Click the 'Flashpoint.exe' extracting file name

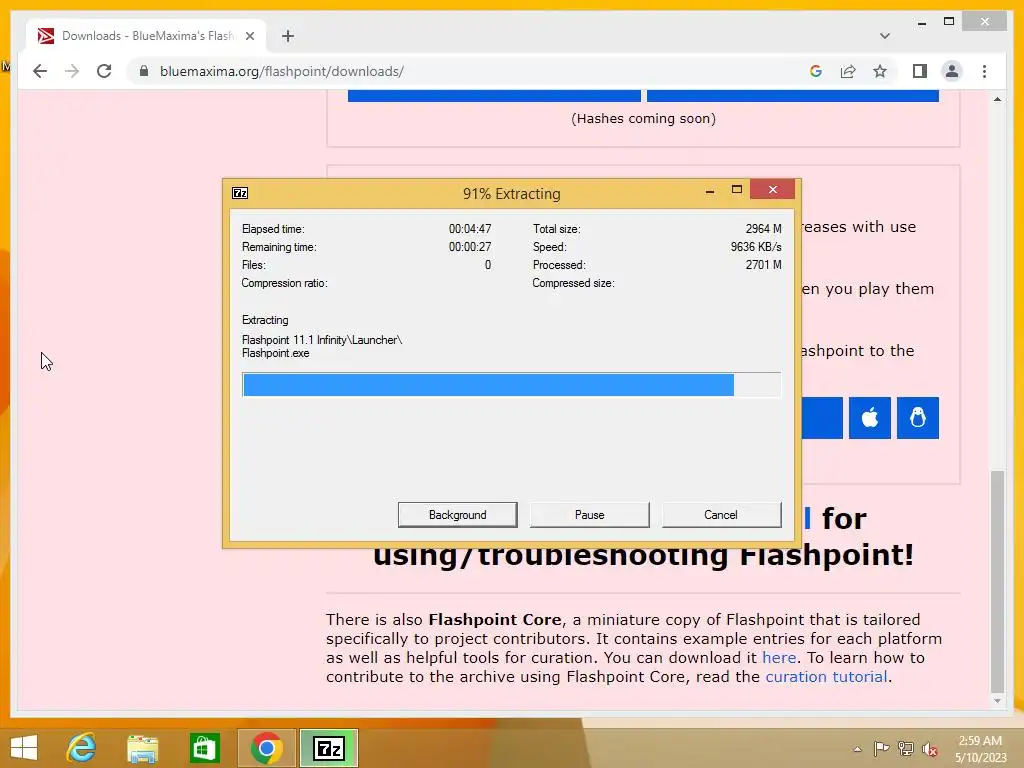[x=276, y=353]
